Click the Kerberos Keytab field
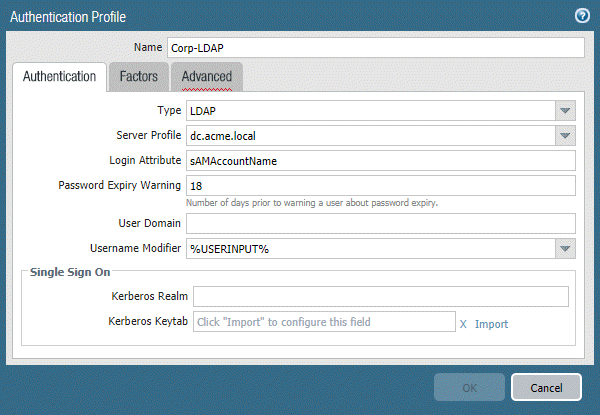 click(x=324, y=322)
